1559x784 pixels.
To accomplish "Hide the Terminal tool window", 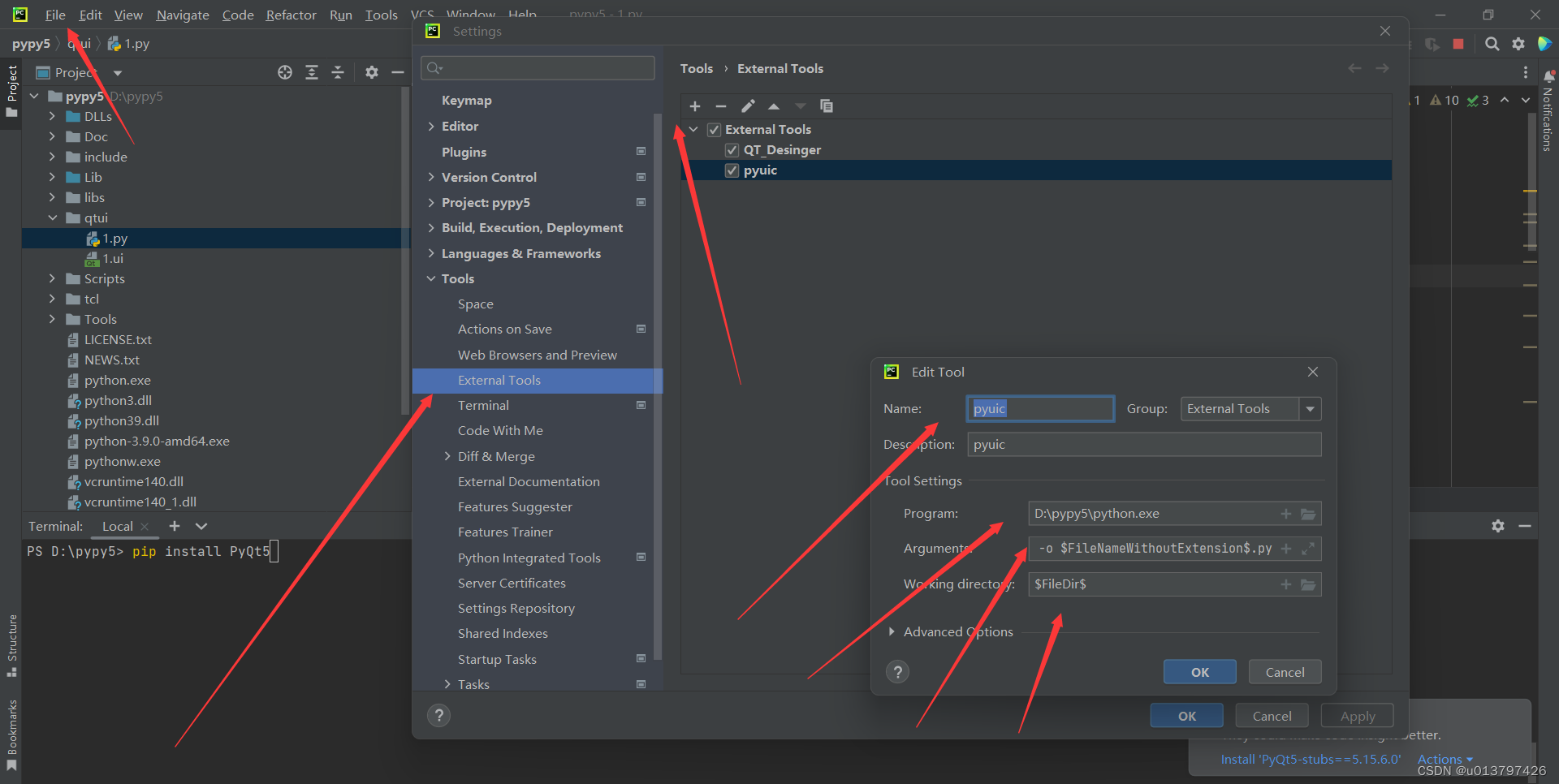I will point(1525,526).
